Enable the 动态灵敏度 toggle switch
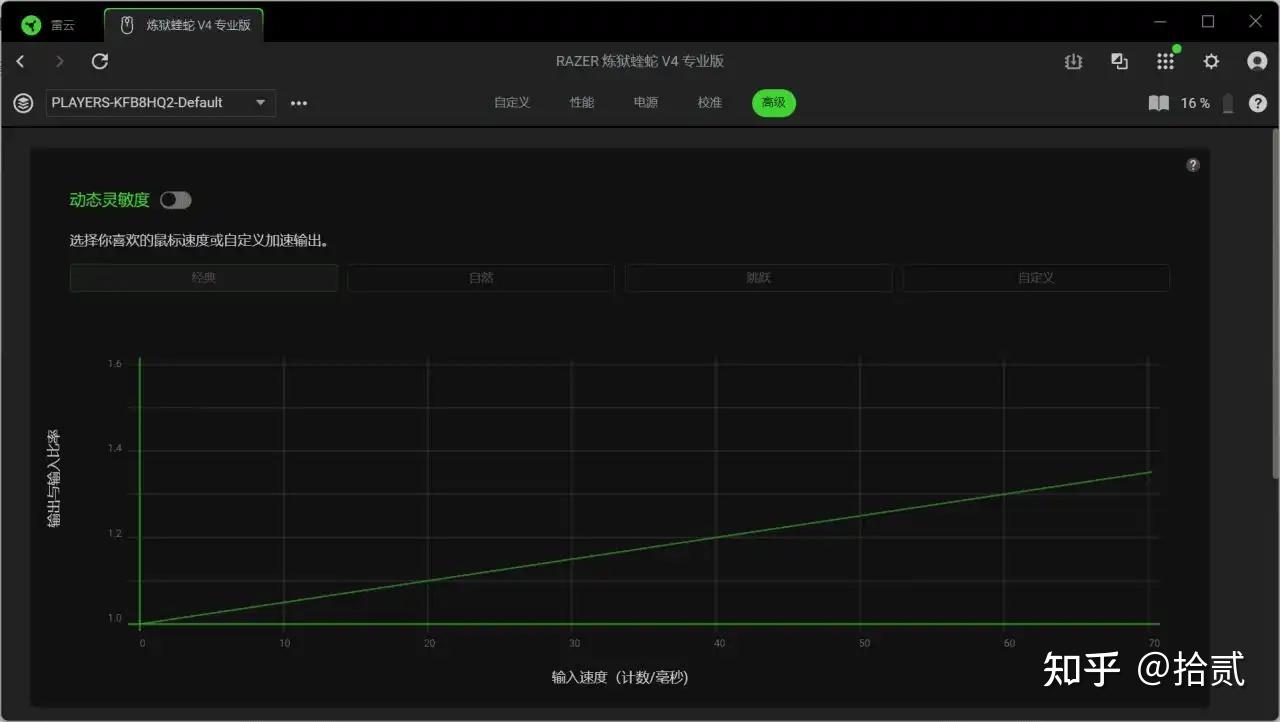This screenshot has width=1280, height=722. (x=176, y=200)
